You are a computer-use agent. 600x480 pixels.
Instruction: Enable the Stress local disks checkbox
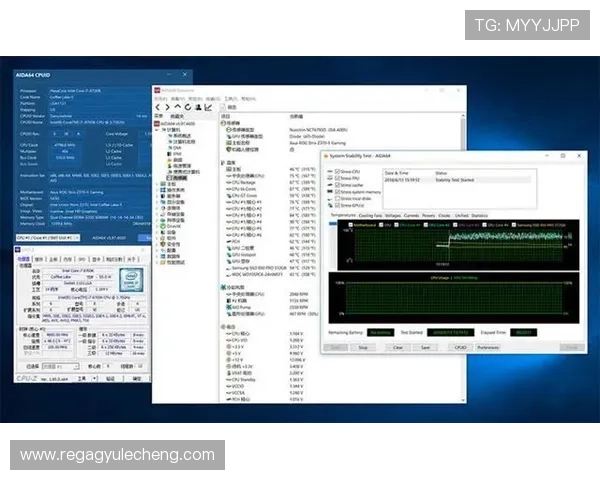pyautogui.click(x=337, y=198)
